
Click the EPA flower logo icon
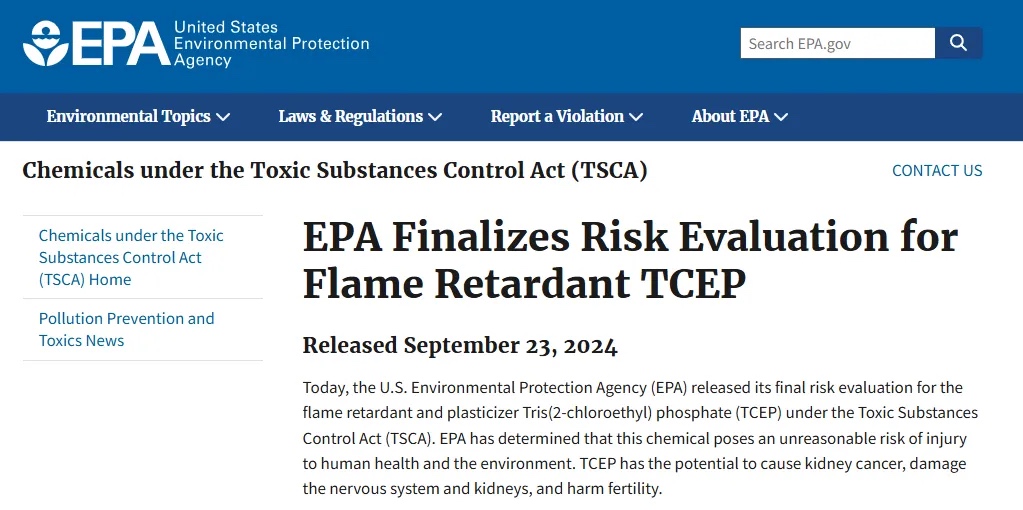46,44
